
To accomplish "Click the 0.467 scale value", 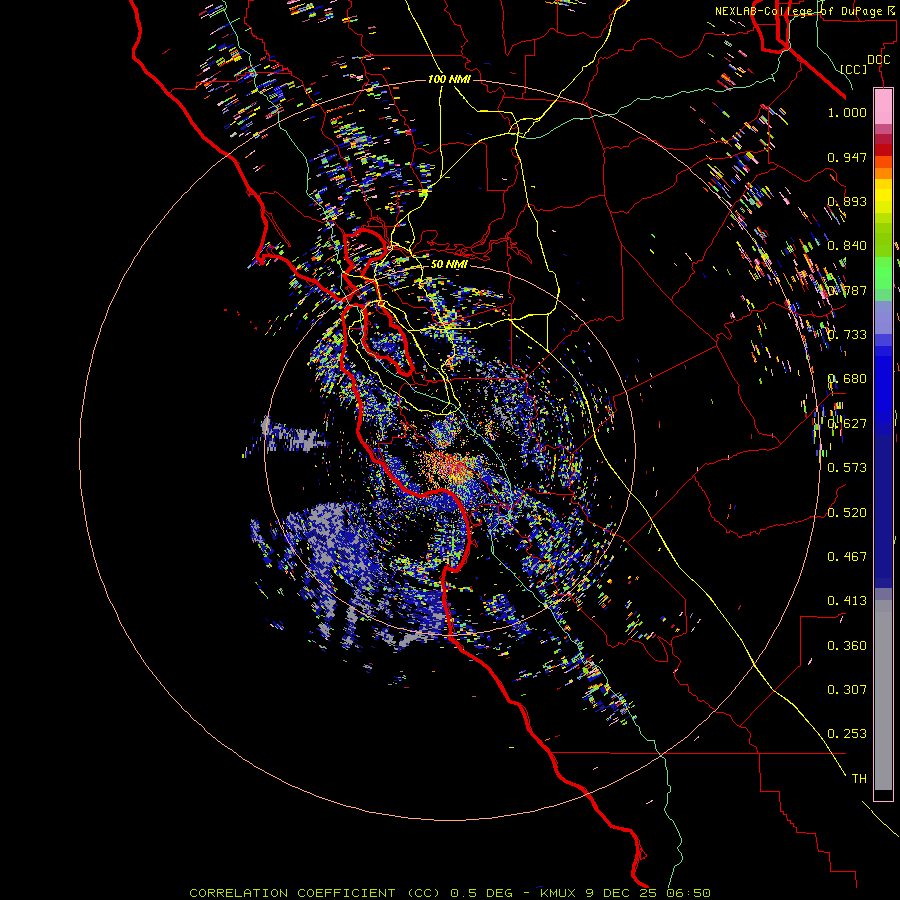I will coord(847,557).
